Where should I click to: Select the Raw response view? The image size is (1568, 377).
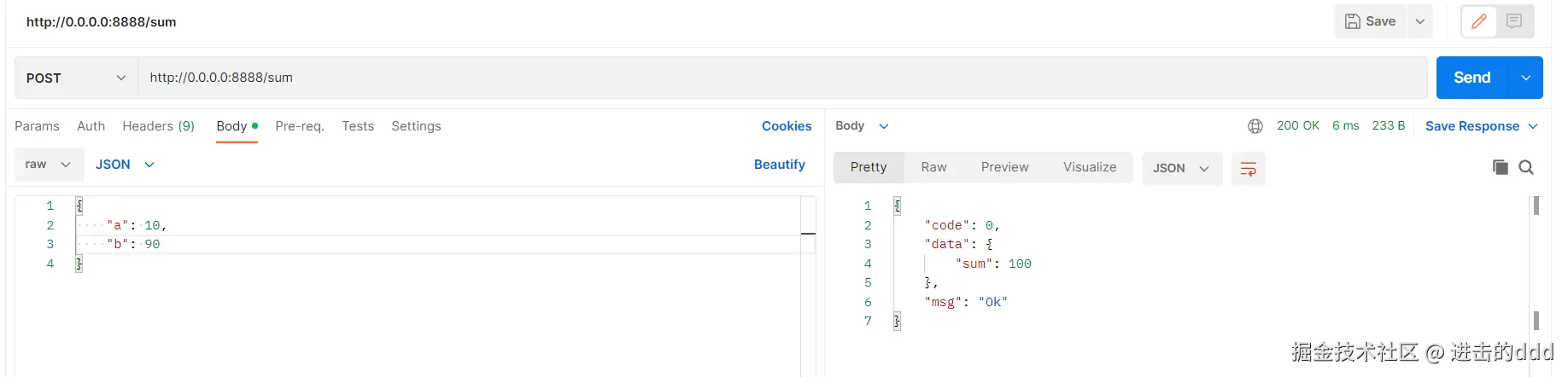point(933,167)
